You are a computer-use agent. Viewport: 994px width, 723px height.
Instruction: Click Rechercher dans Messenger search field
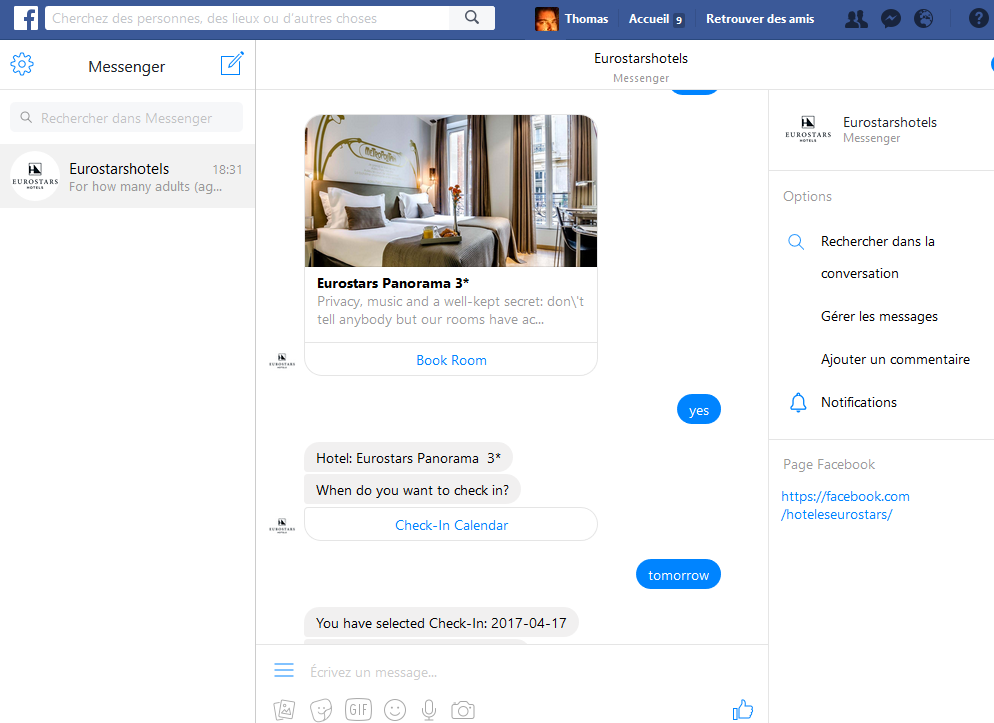pyautogui.click(x=126, y=118)
